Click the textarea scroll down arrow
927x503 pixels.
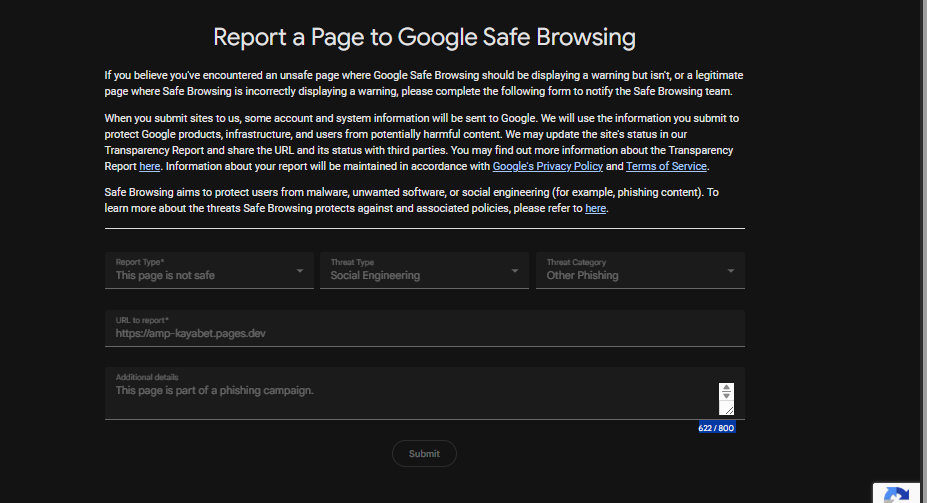726,396
